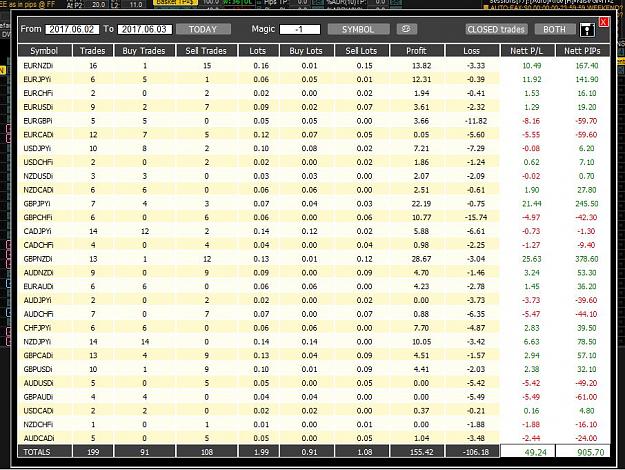The height and width of the screenshot is (470, 625).
Task: Select the AUDCADi symbol row
Action: pyautogui.click(x=314, y=438)
